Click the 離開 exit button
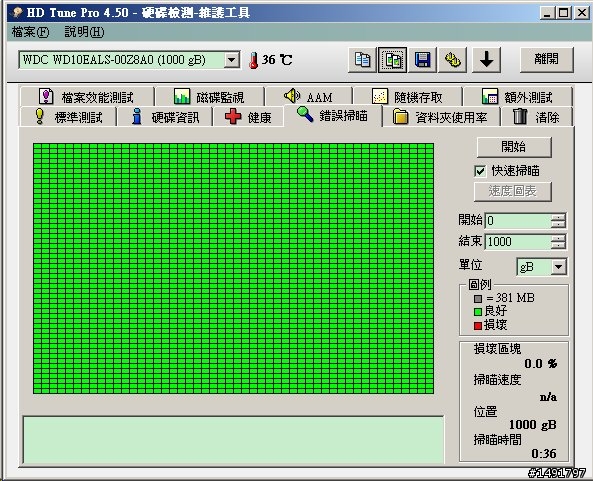 point(546,59)
